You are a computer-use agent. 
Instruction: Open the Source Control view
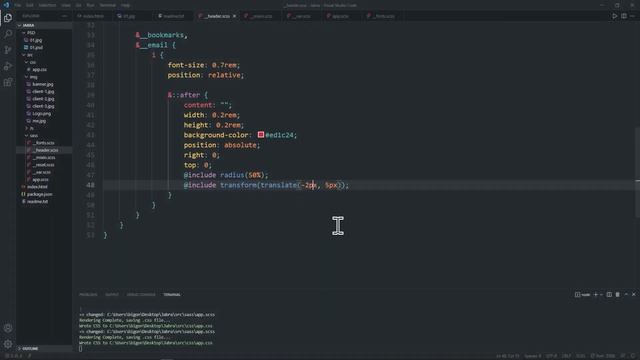pyautogui.click(x=8, y=50)
